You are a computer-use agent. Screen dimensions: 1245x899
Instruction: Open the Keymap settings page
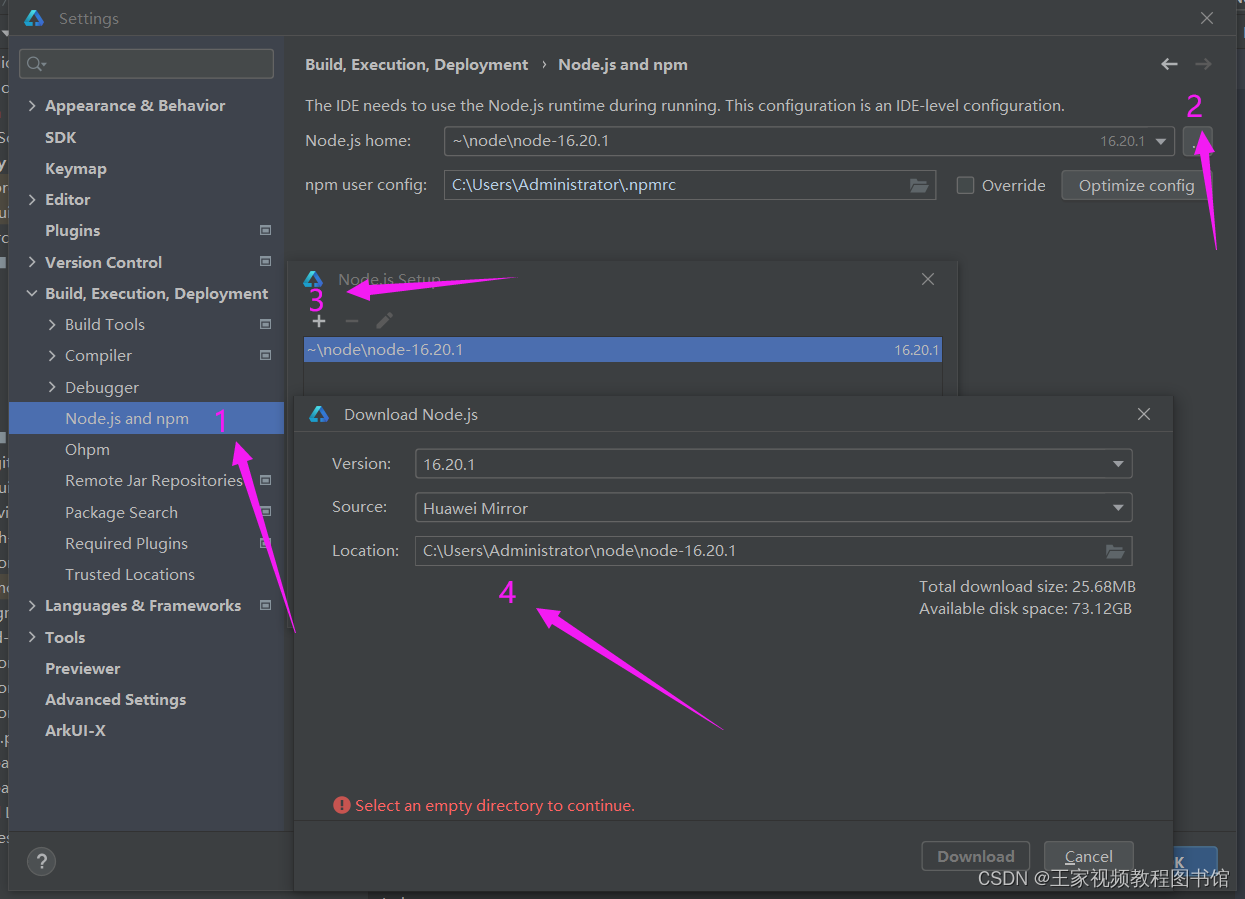75,169
